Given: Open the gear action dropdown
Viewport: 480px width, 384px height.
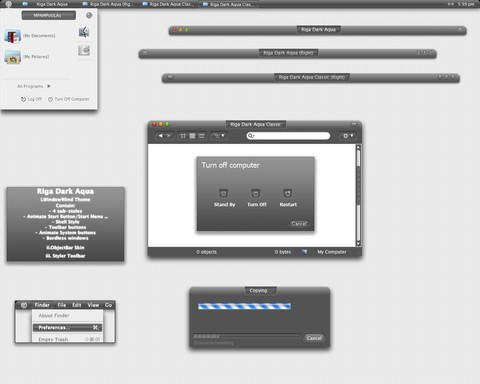Looking at the screenshot, I should coord(348,136).
